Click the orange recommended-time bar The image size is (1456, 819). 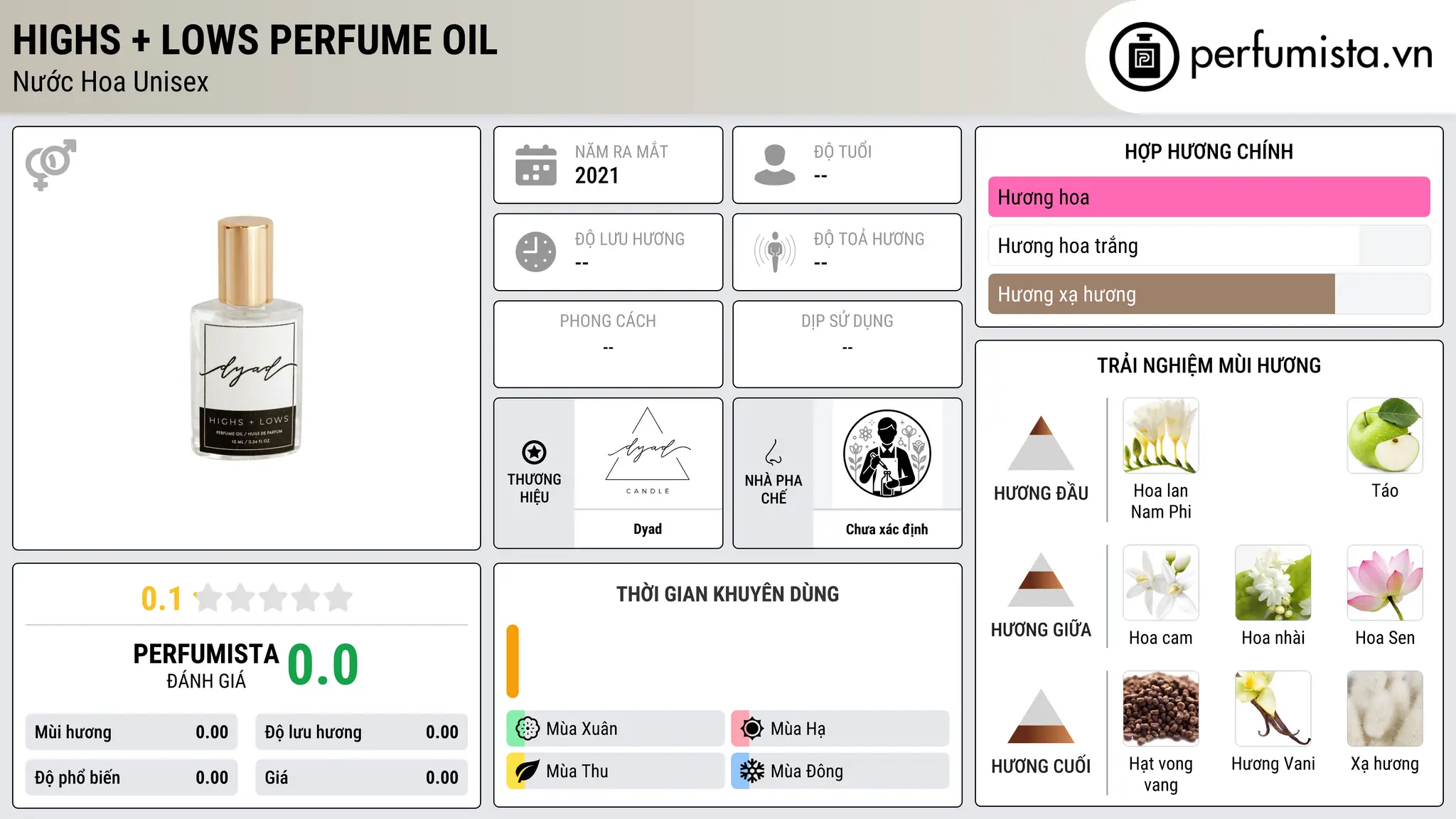[x=513, y=661]
